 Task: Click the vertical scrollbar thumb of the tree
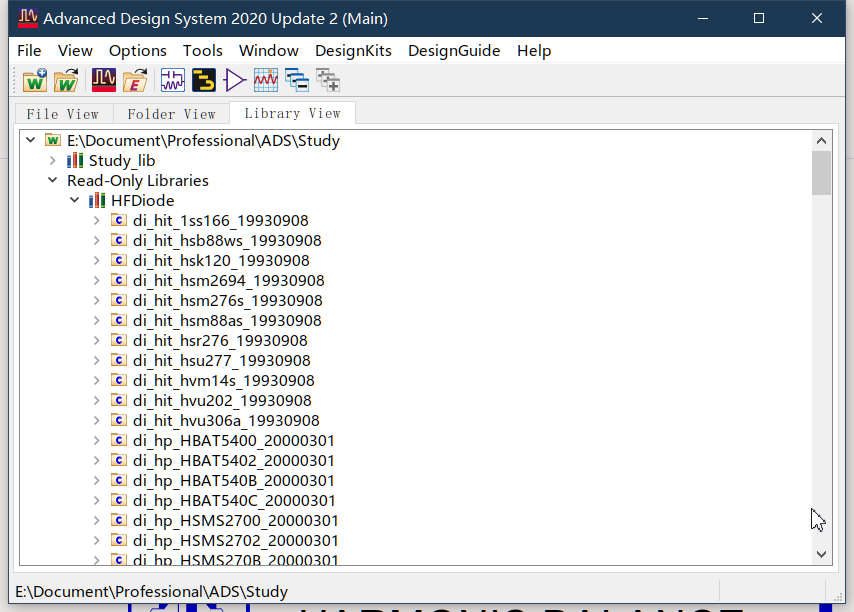pyautogui.click(x=821, y=173)
